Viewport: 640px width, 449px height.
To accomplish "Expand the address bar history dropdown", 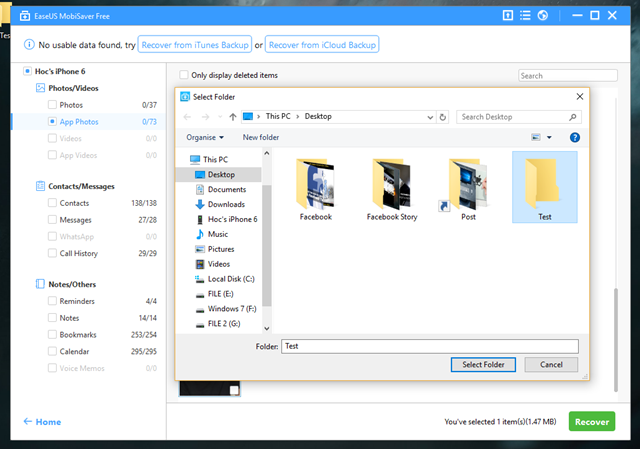I will click(430, 118).
